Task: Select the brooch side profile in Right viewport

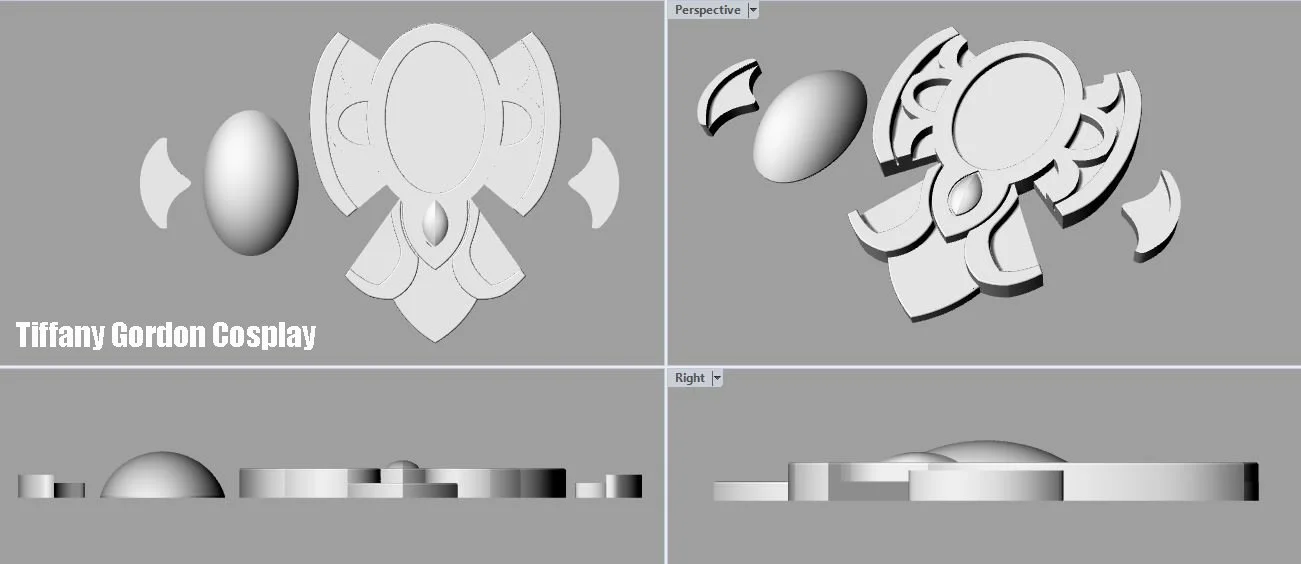Action: (x=985, y=473)
